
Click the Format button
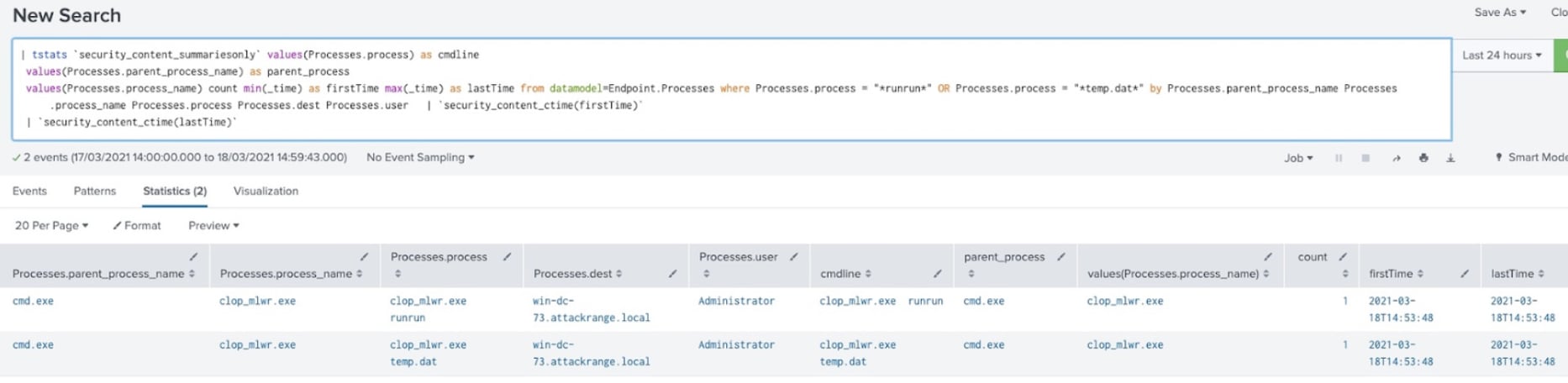point(137,225)
